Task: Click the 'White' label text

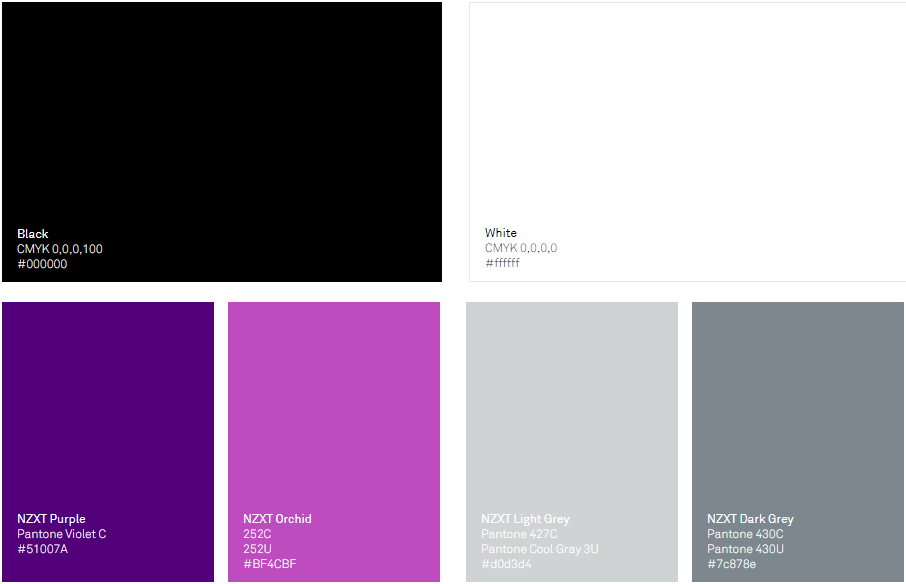Action: pos(501,233)
